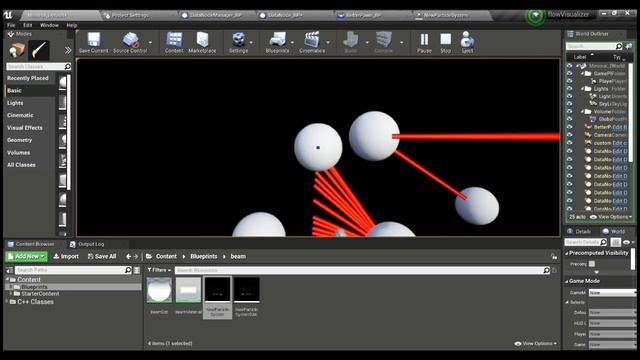The width and height of the screenshot is (640, 360).
Task: Switch to the World Settings tab
Action: coord(614,231)
